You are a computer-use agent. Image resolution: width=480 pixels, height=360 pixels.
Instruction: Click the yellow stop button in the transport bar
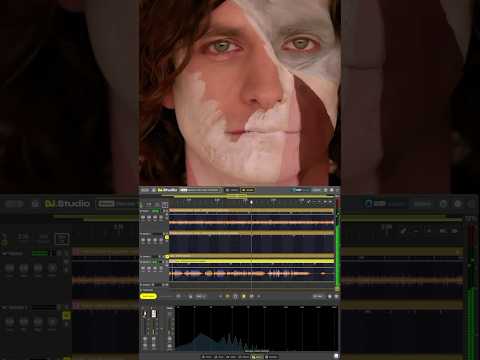point(244,296)
